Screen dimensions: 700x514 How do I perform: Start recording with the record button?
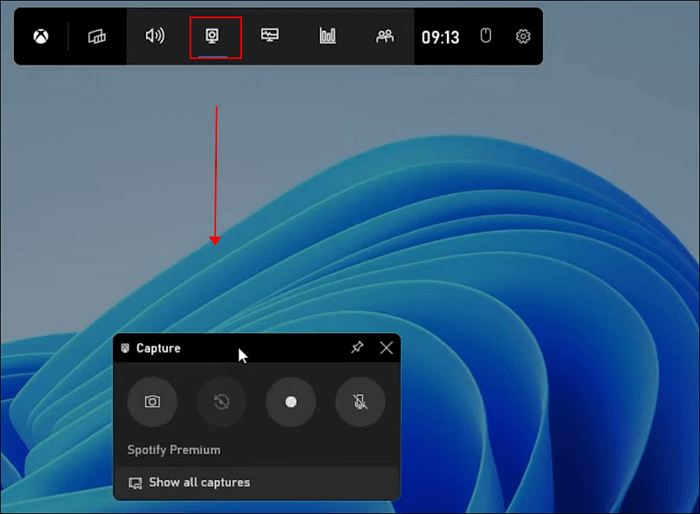pos(291,402)
